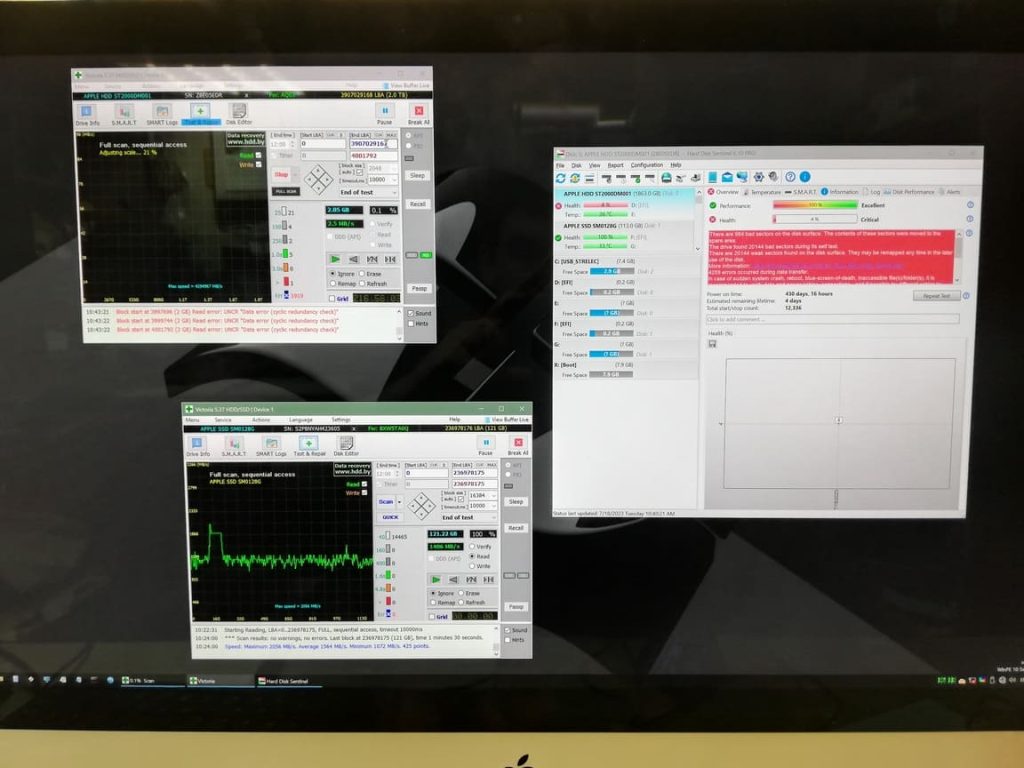Open S.M.A.R.T in the APPLE HDD Victoria window

pos(124,115)
